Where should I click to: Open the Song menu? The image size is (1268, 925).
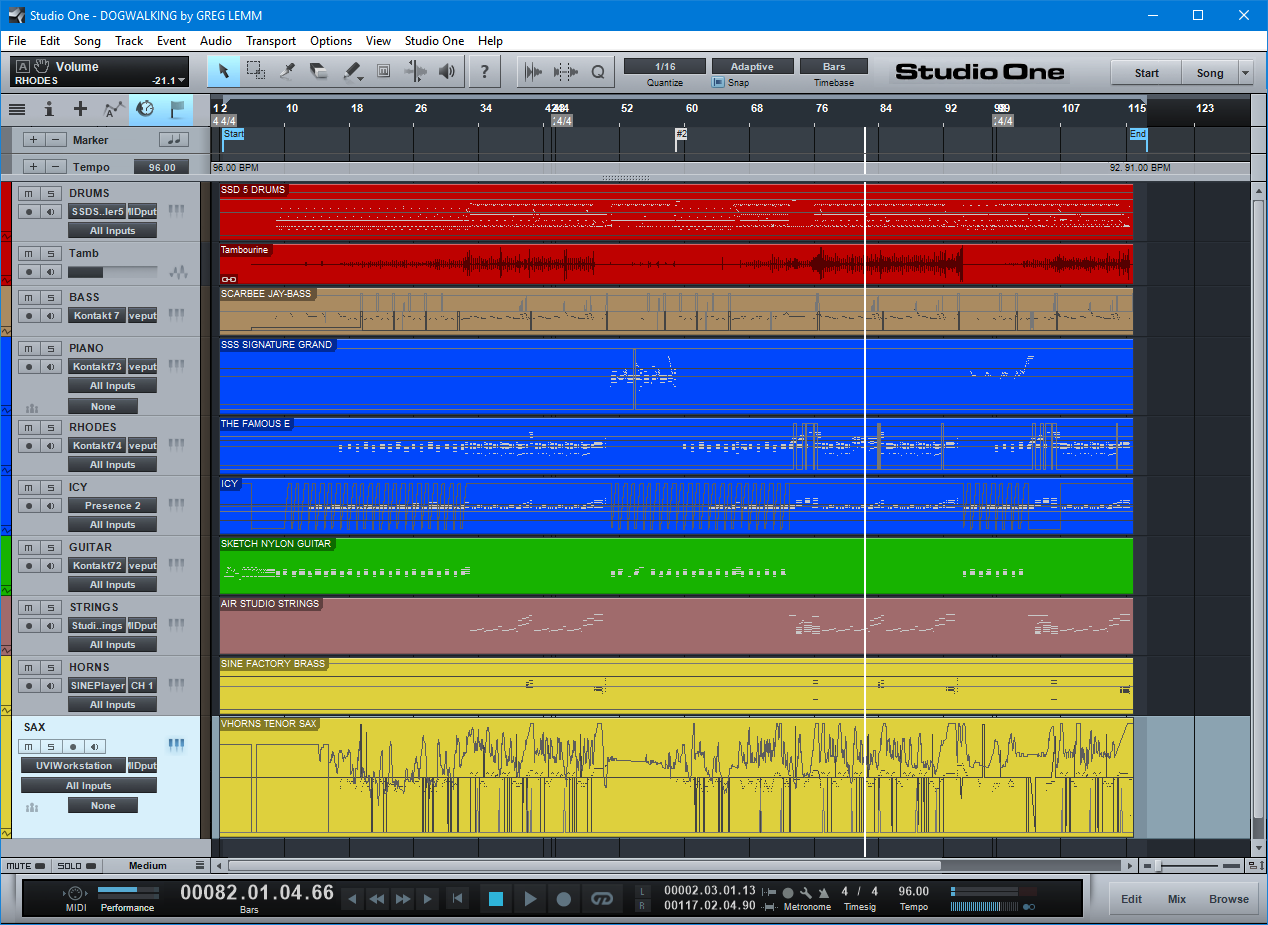pyautogui.click(x=87, y=41)
